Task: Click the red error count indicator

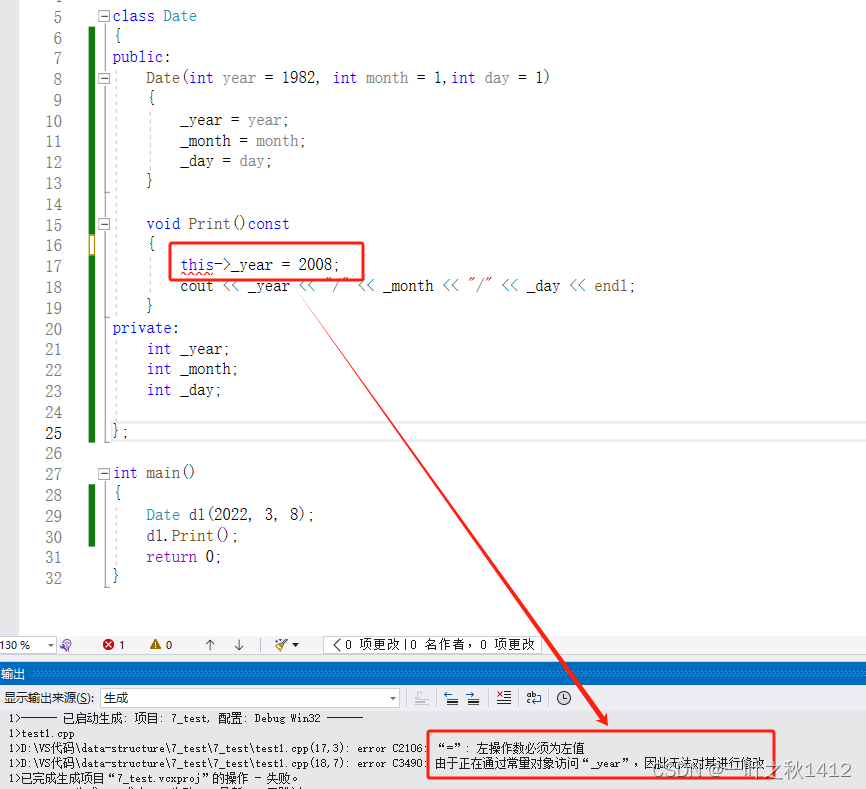Action: (114, 645)
